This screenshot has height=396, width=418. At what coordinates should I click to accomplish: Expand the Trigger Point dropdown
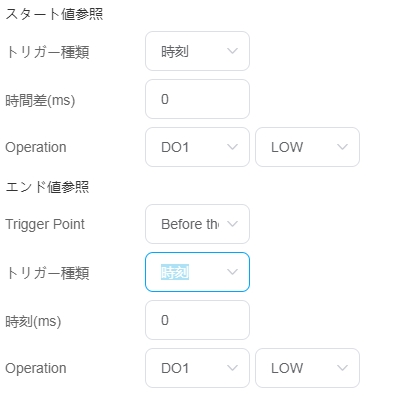197,224
